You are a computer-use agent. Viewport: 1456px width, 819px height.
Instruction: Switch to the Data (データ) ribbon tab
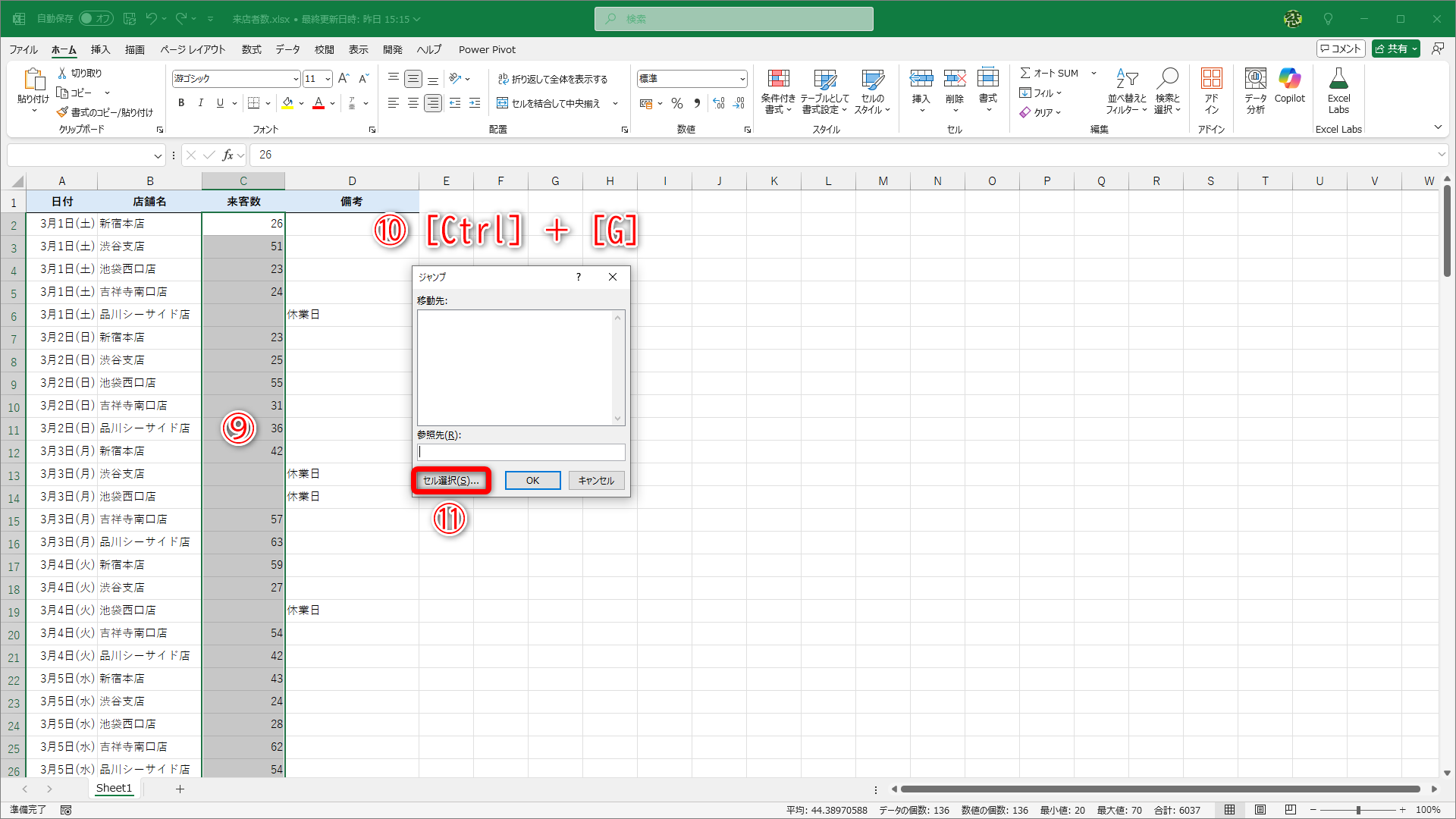tap(287, 49)
